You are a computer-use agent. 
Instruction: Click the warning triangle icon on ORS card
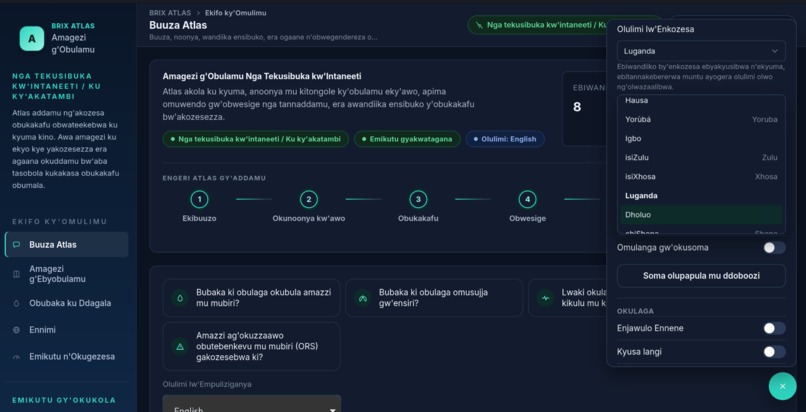point(180,346)
